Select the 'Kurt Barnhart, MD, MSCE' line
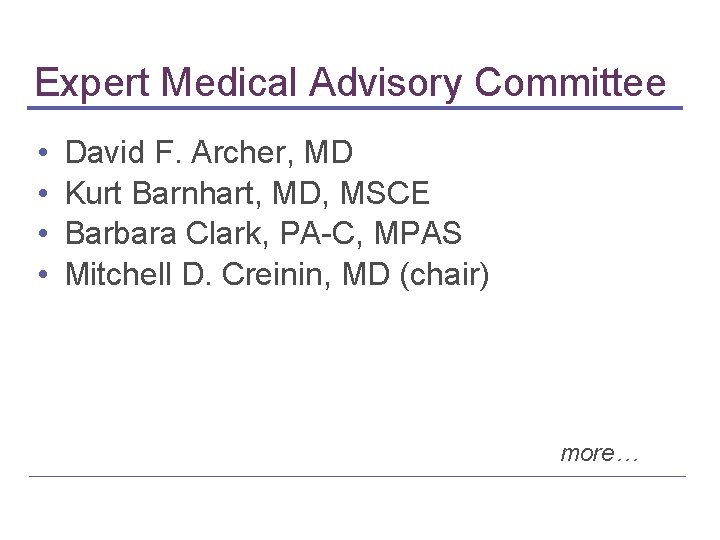Viewport: 720px width, 540px height. point(247,193)
